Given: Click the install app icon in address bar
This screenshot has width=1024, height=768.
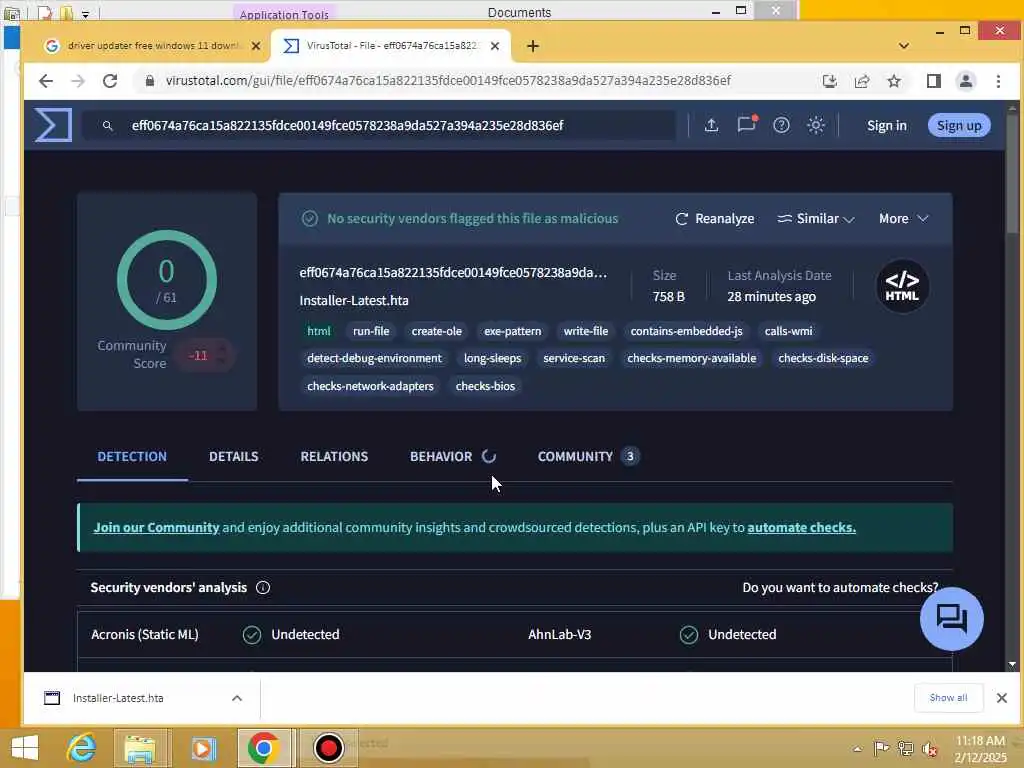Looking at the screenshot, I should [x=829, y=81].
